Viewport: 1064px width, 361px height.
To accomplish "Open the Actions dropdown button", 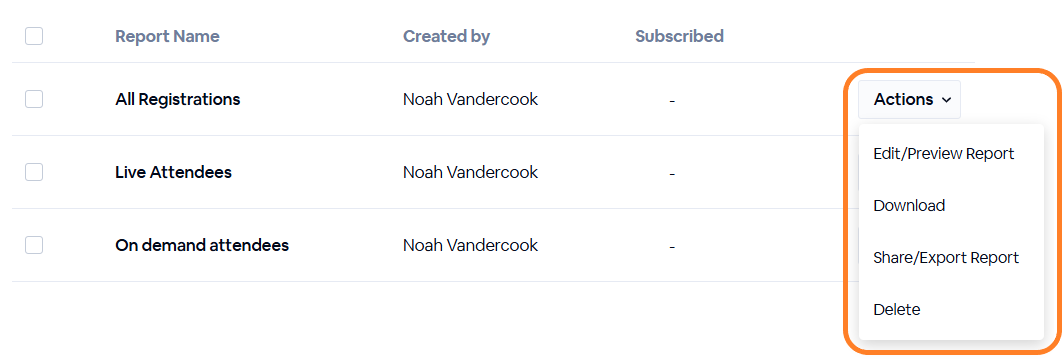I will [909, 100].
